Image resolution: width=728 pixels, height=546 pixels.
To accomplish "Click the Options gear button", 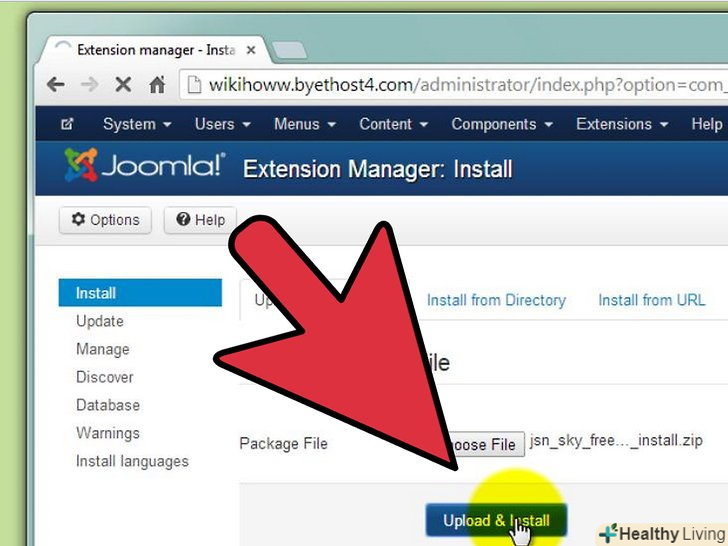I will (105, 220).
